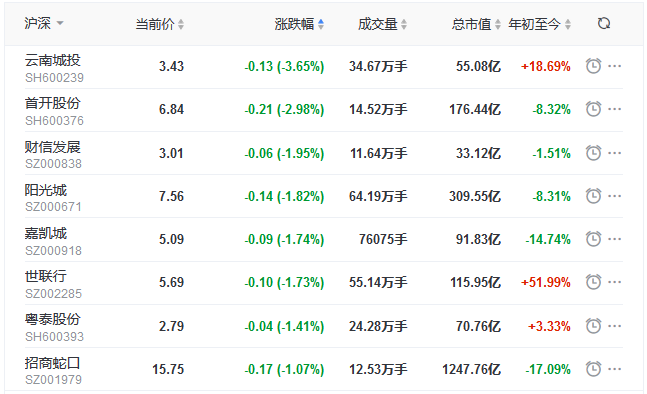Set alert clock for 阳光城
This screenshot has width=647, height=394.
pyautogui.click(x=593, y=196)
